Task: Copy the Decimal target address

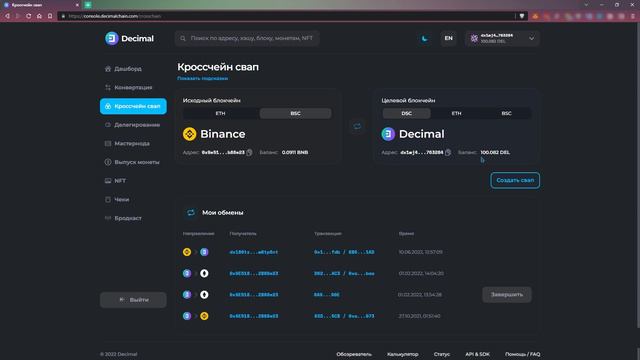Action: (448, 153)
